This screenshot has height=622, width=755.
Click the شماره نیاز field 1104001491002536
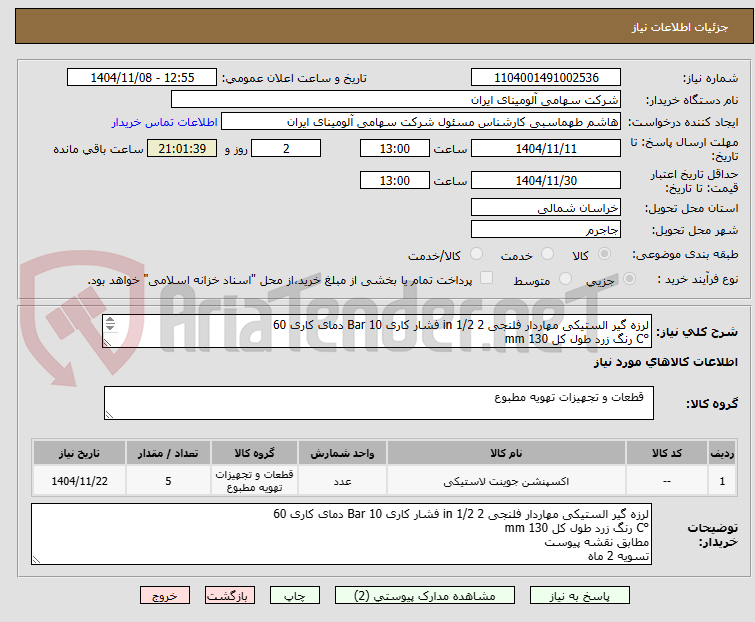point(546,78)
